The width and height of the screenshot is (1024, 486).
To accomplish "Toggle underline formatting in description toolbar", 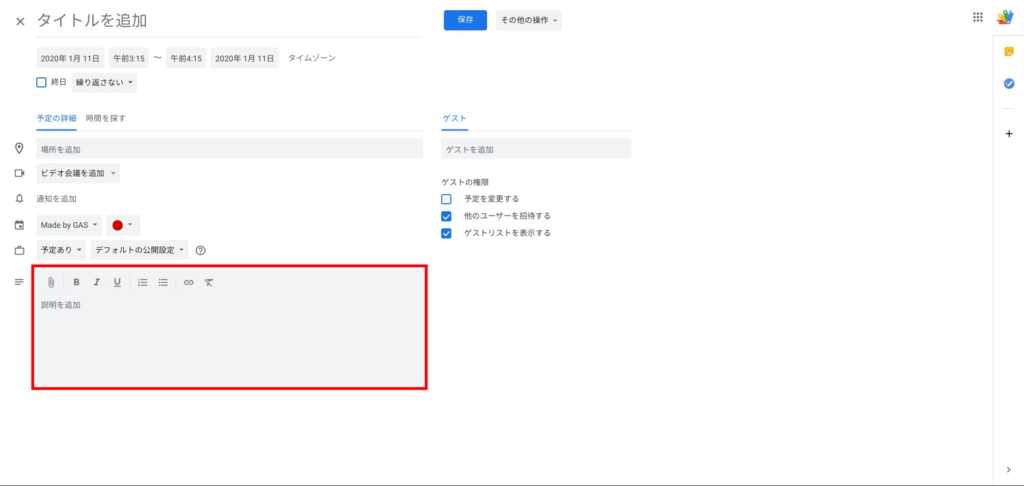I will click(117, 282).
